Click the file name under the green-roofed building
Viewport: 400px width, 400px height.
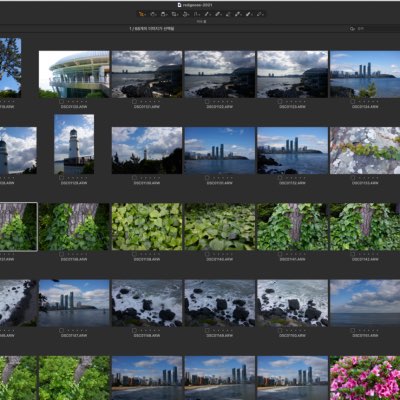[74, 107]
